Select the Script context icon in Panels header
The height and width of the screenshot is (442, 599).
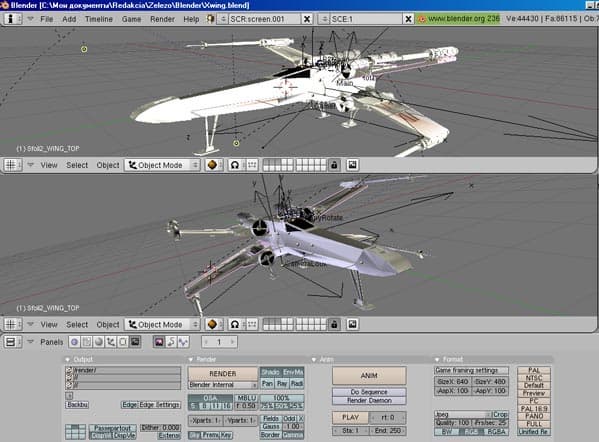pyautogui.click(x=87, y=342)
